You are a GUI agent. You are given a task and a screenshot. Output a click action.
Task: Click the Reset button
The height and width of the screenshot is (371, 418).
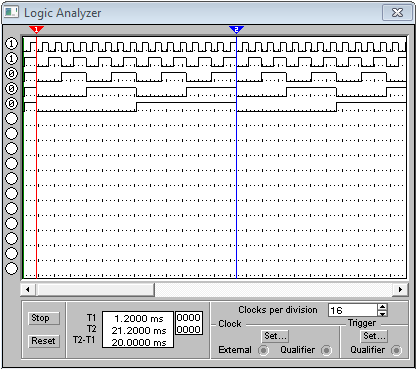point(44,341)
